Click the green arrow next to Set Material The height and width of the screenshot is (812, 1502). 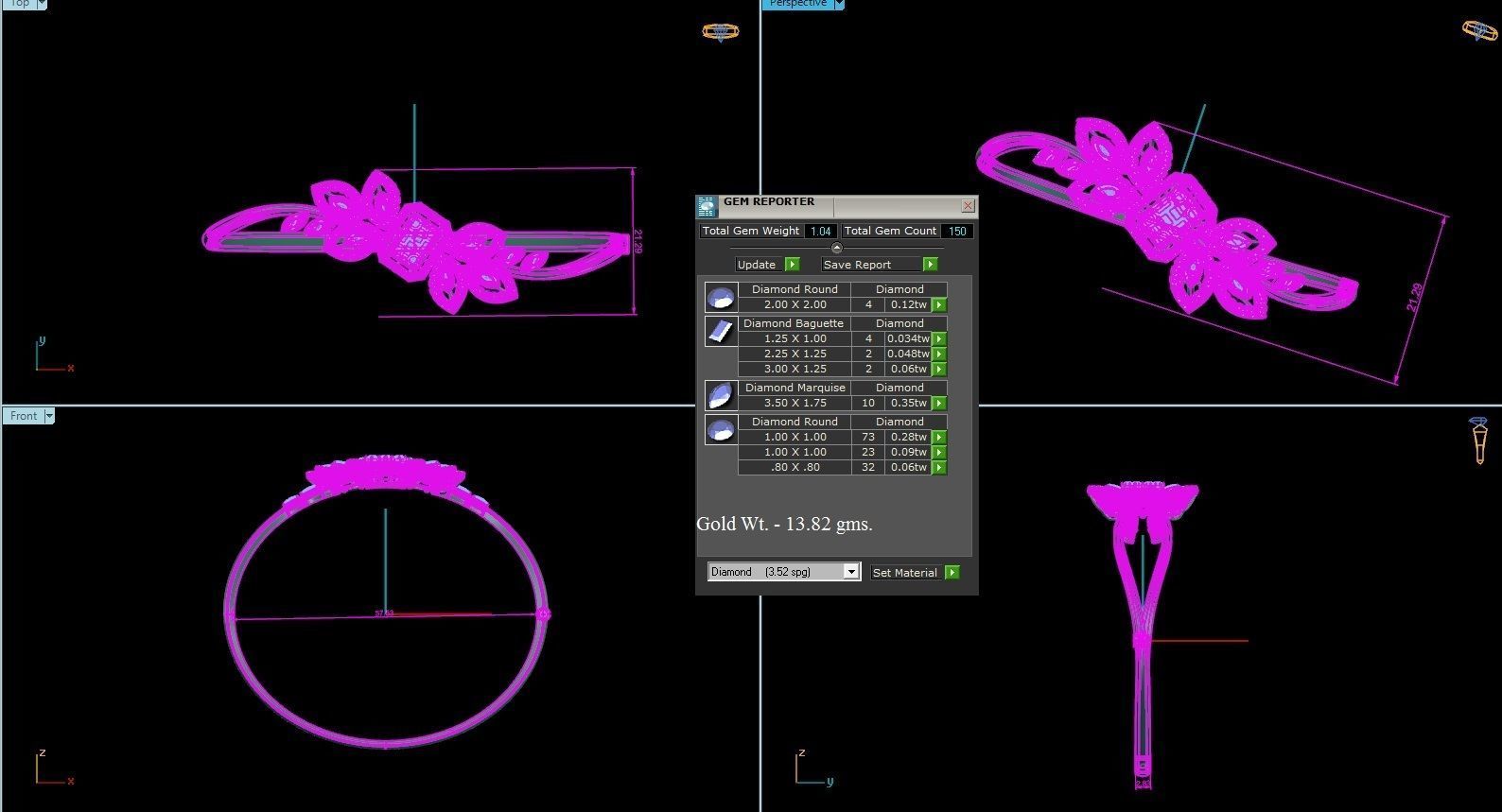click(x=952, y=572)
